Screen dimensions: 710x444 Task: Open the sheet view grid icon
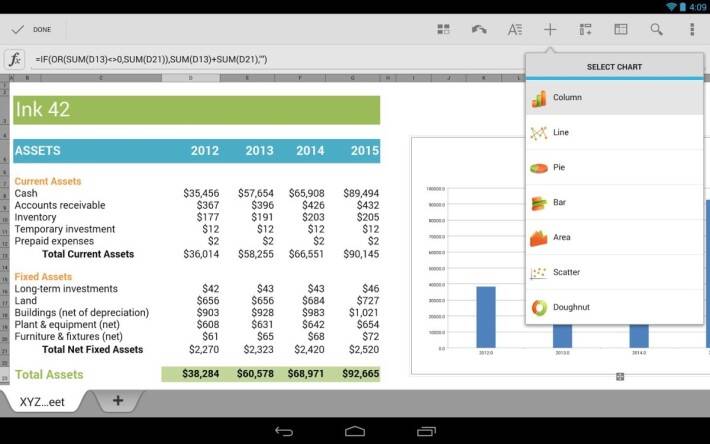(443, 29)
